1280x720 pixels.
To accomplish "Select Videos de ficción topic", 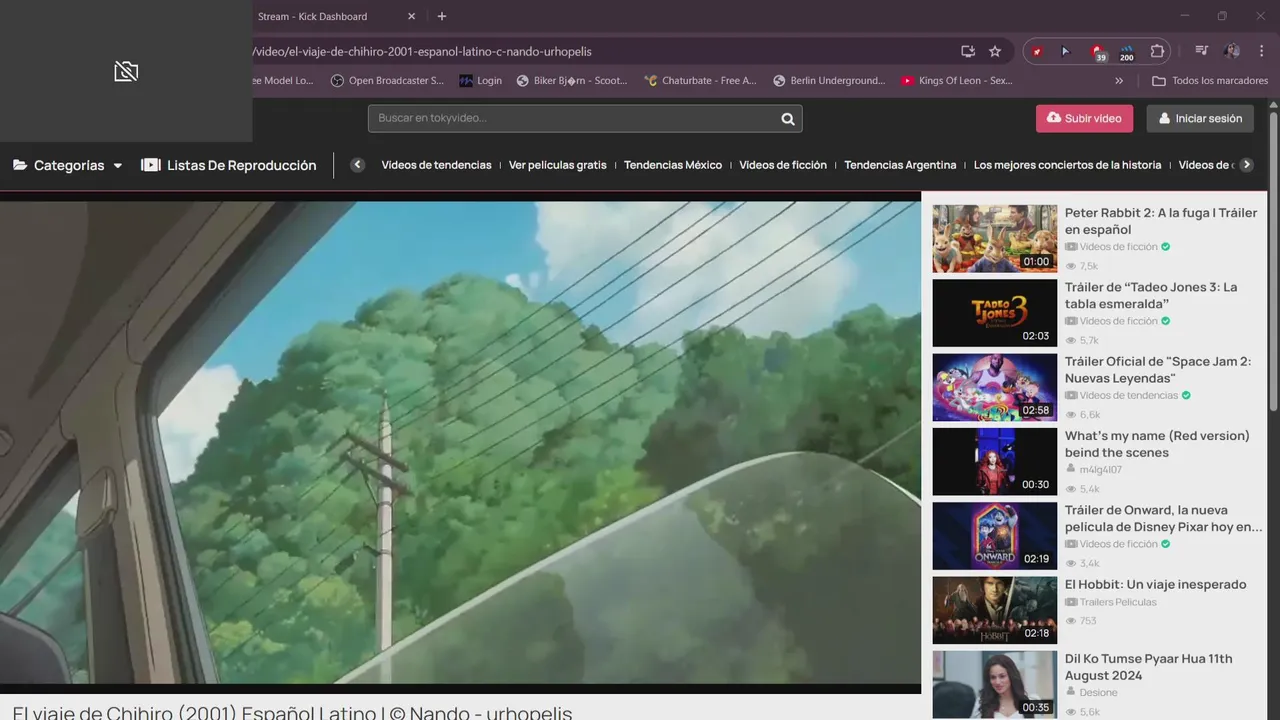I will click(x=783, y=165).
